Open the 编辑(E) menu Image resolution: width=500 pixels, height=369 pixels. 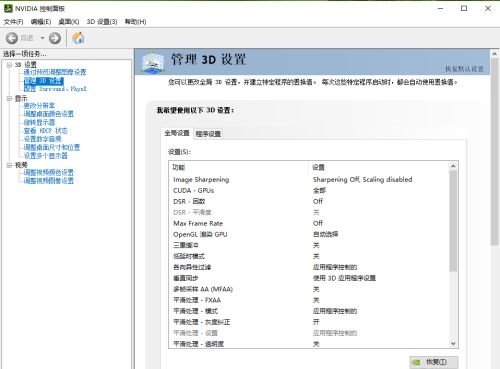(x=41, y=22)
